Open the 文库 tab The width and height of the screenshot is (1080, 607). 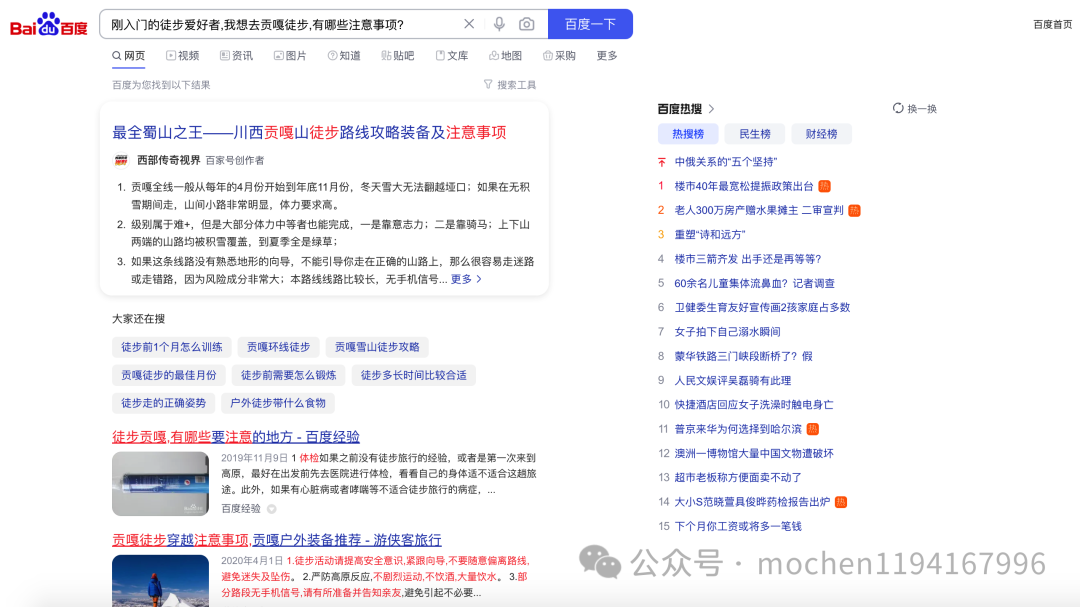coord(452,56)
